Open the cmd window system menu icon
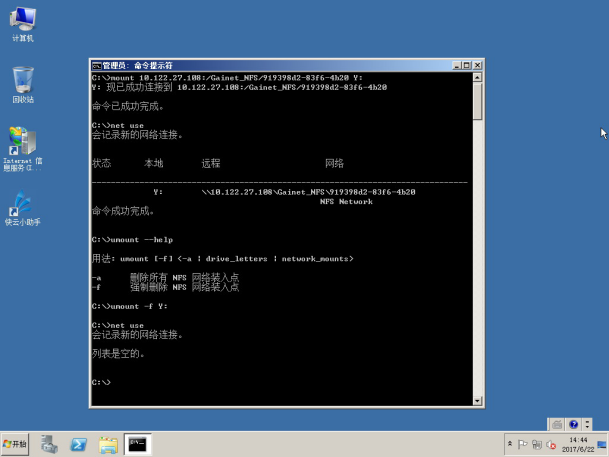609x457 pixels. coord(96,65)
